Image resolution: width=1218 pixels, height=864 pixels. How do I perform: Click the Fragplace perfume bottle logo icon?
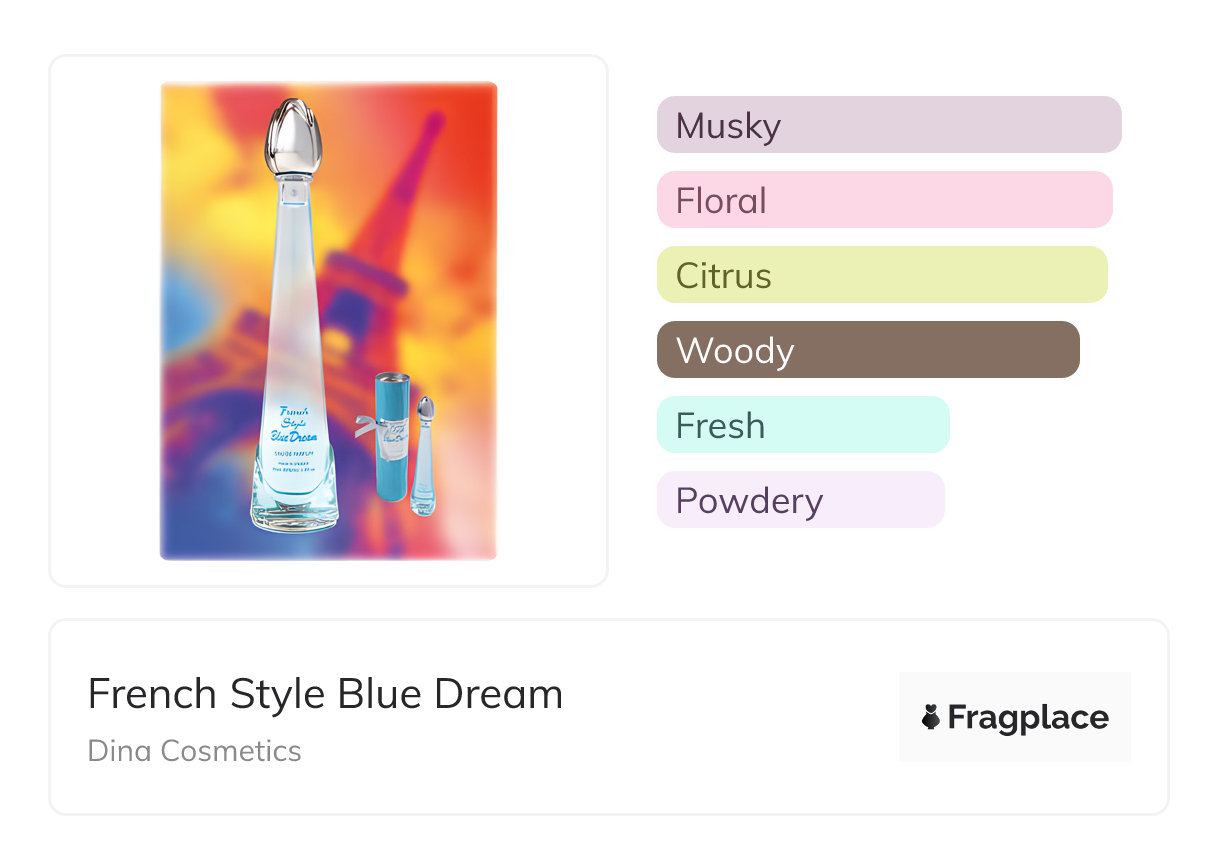click(931, 717)
